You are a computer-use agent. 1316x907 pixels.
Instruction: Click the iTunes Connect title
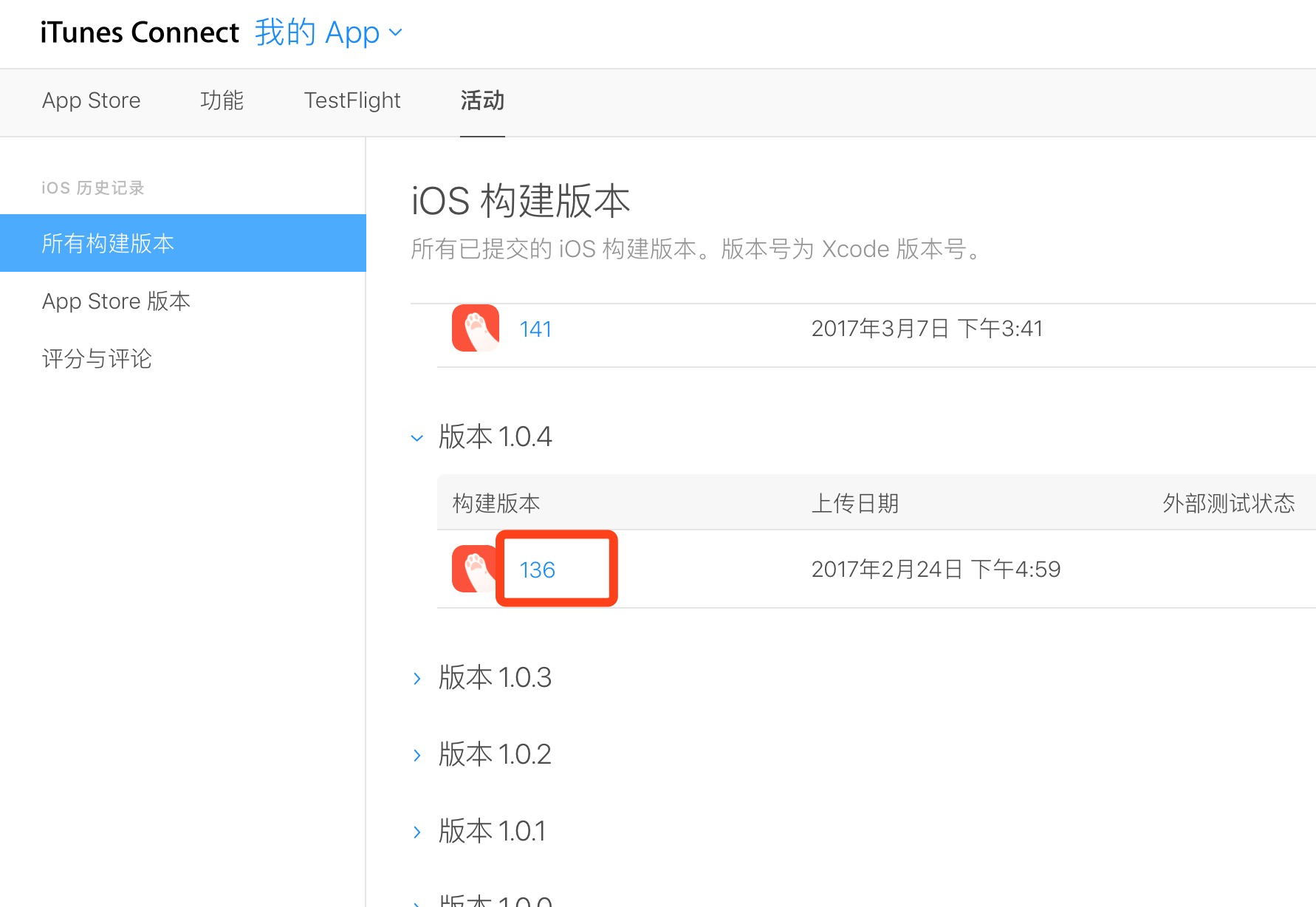[x=140, y=32]
